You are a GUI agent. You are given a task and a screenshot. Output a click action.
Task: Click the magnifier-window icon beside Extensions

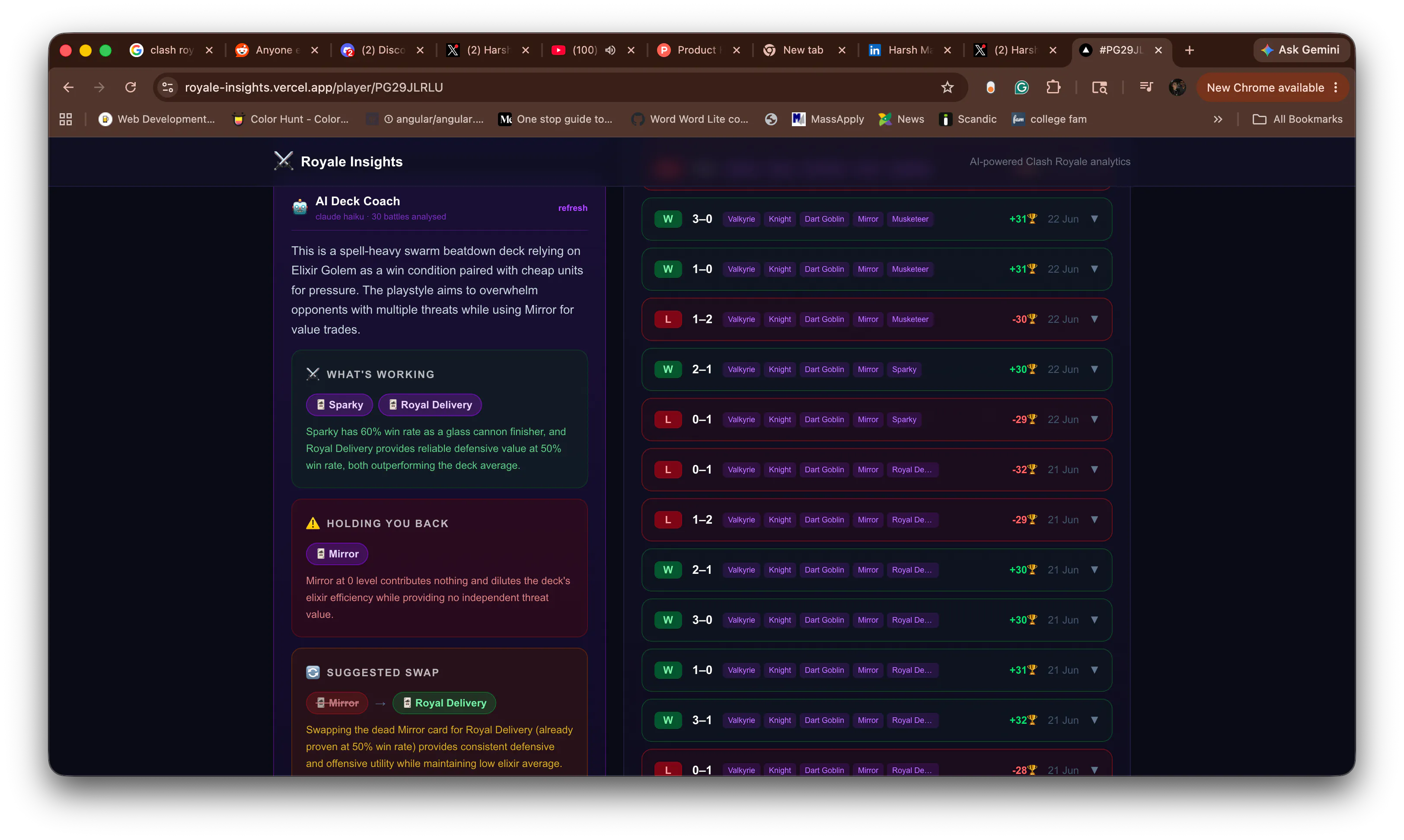click(x=1099, y=87)
